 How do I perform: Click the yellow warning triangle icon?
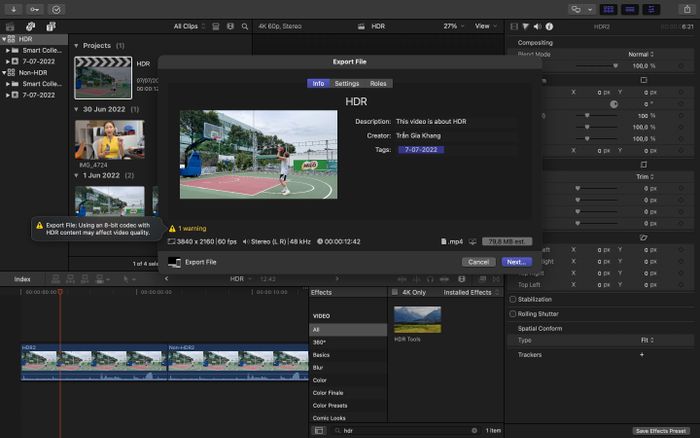click(x=172, y=229)
